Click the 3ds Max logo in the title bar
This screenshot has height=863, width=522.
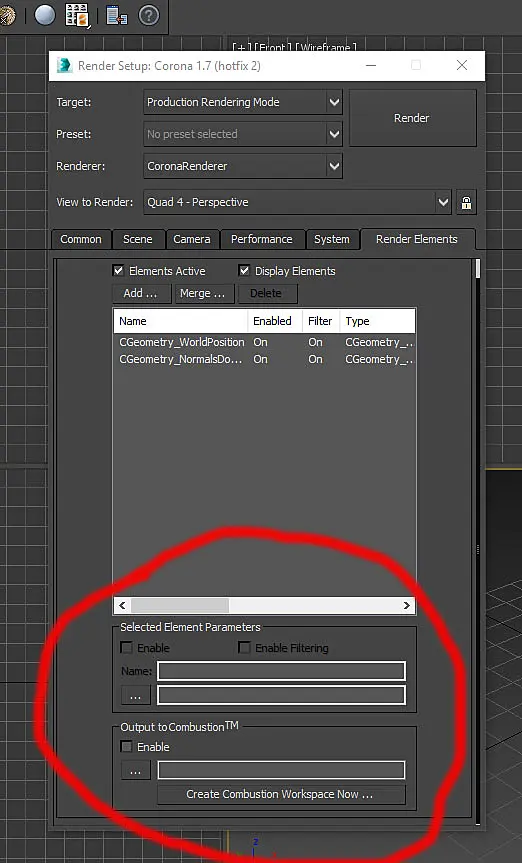click(x=64, y=65)
